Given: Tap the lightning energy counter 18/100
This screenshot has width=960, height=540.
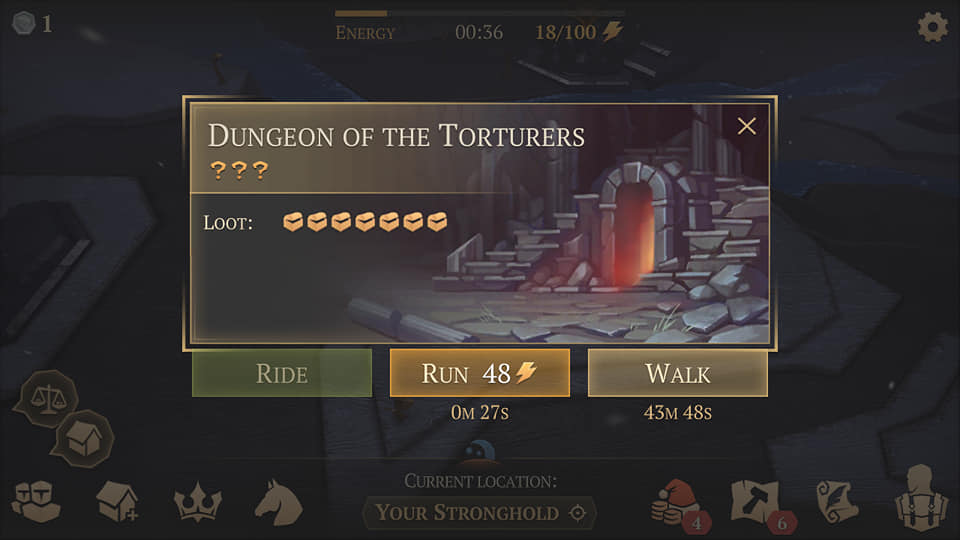Looking at the screenshot, I should pos(579,32).
